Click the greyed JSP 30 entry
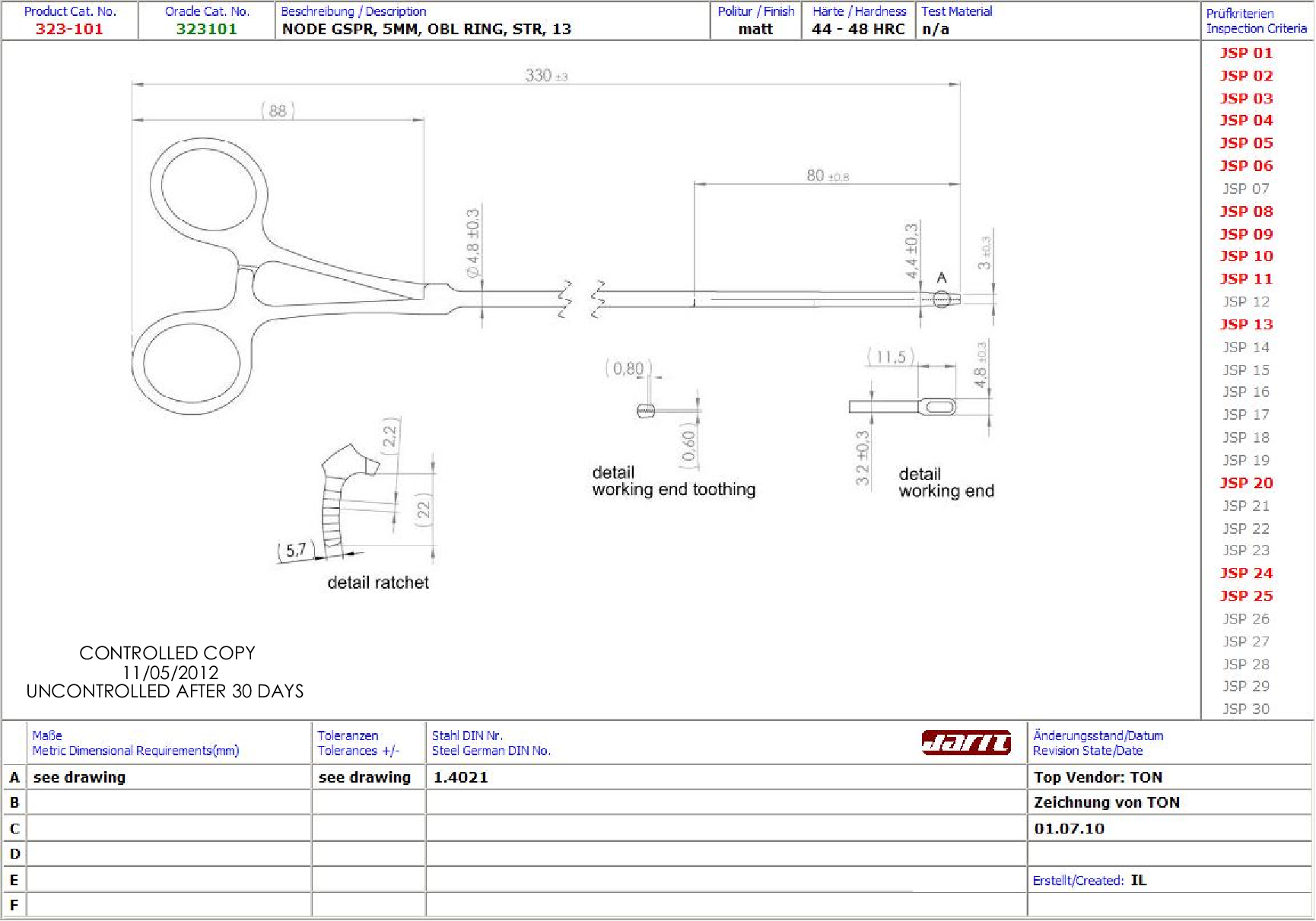 tap(1246, 709)
